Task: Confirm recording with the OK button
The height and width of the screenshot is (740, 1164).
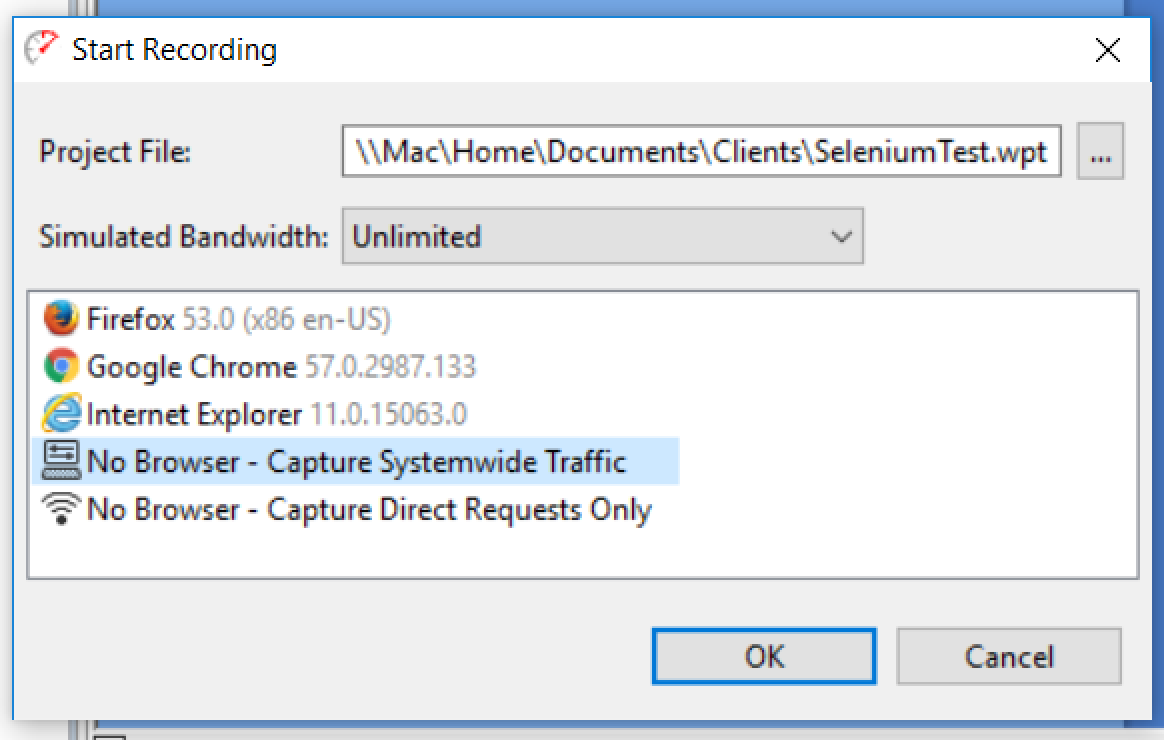Action: pos(764,656)
